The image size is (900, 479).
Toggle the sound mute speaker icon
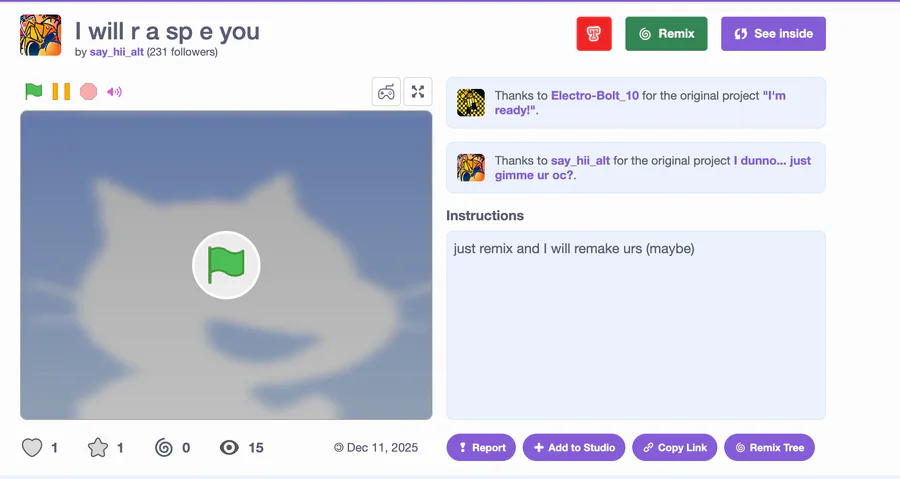coord(114,92)
